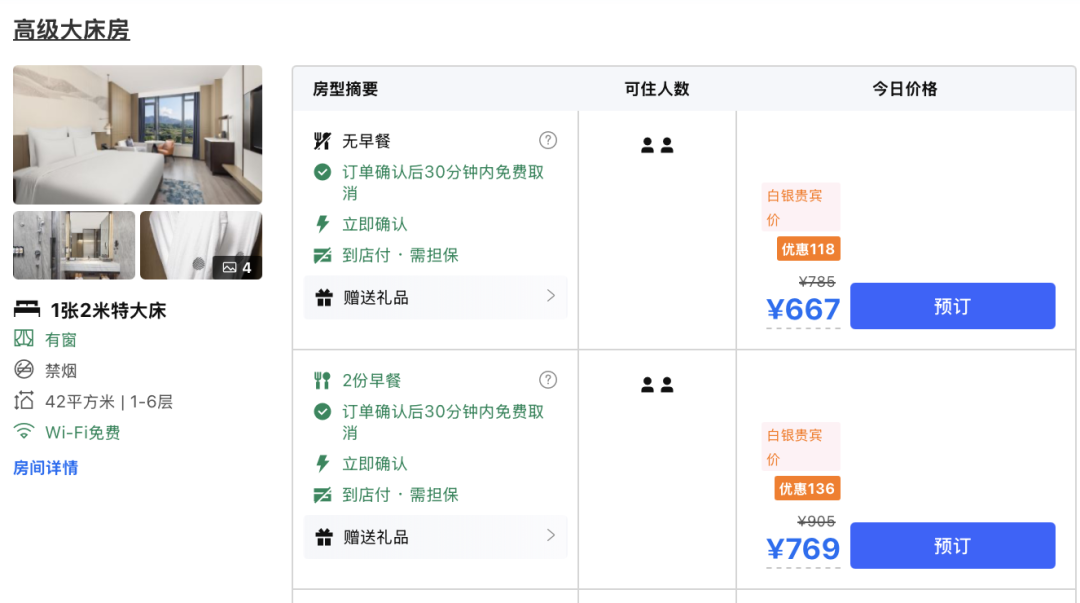Expand 赠送礼品 for the no-breakfast rate
Screen dimensions: 1080x603
coord(435,297)
